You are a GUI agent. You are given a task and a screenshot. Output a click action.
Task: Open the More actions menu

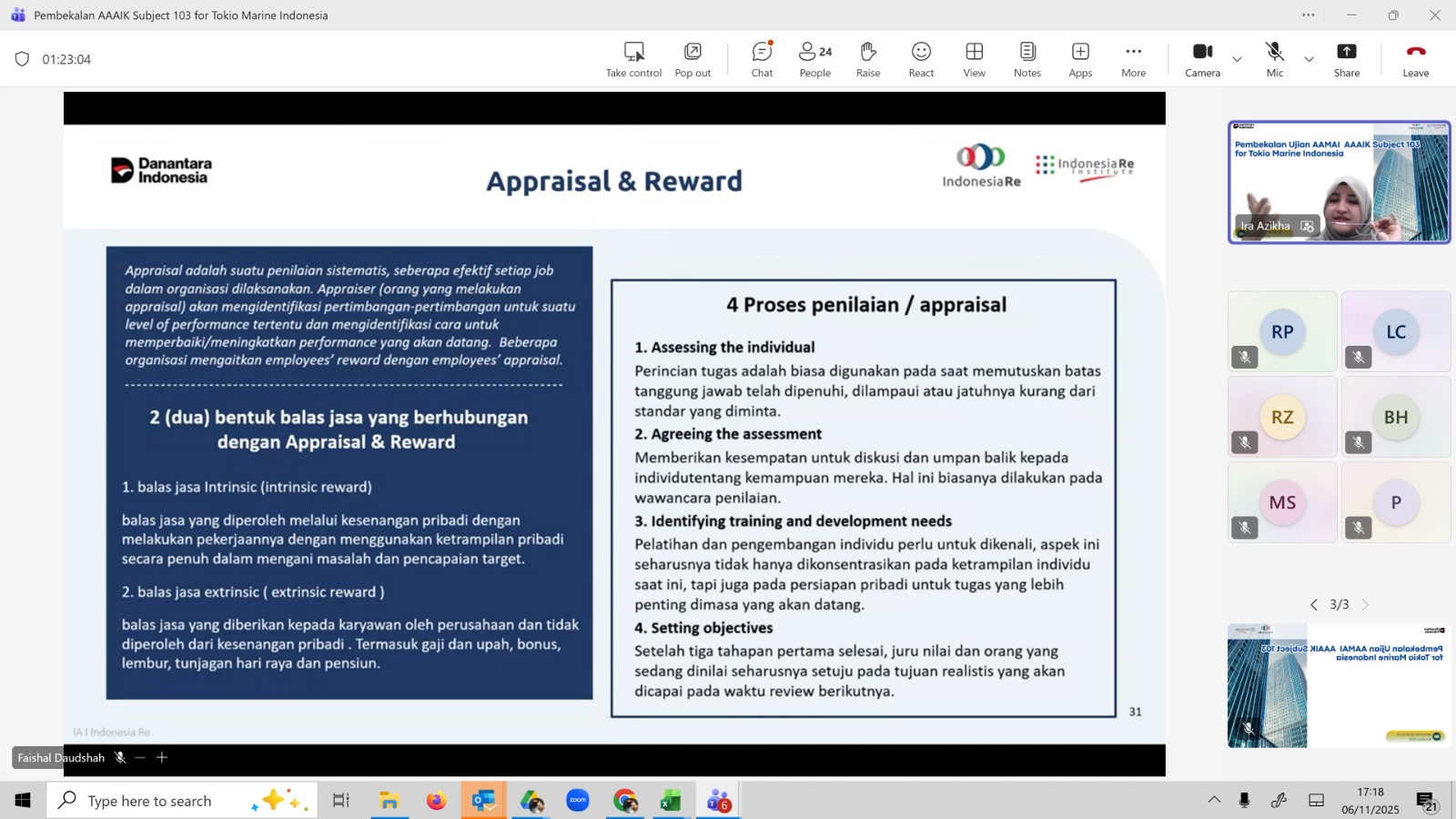pyautogui.click(x=1133, y=59)
